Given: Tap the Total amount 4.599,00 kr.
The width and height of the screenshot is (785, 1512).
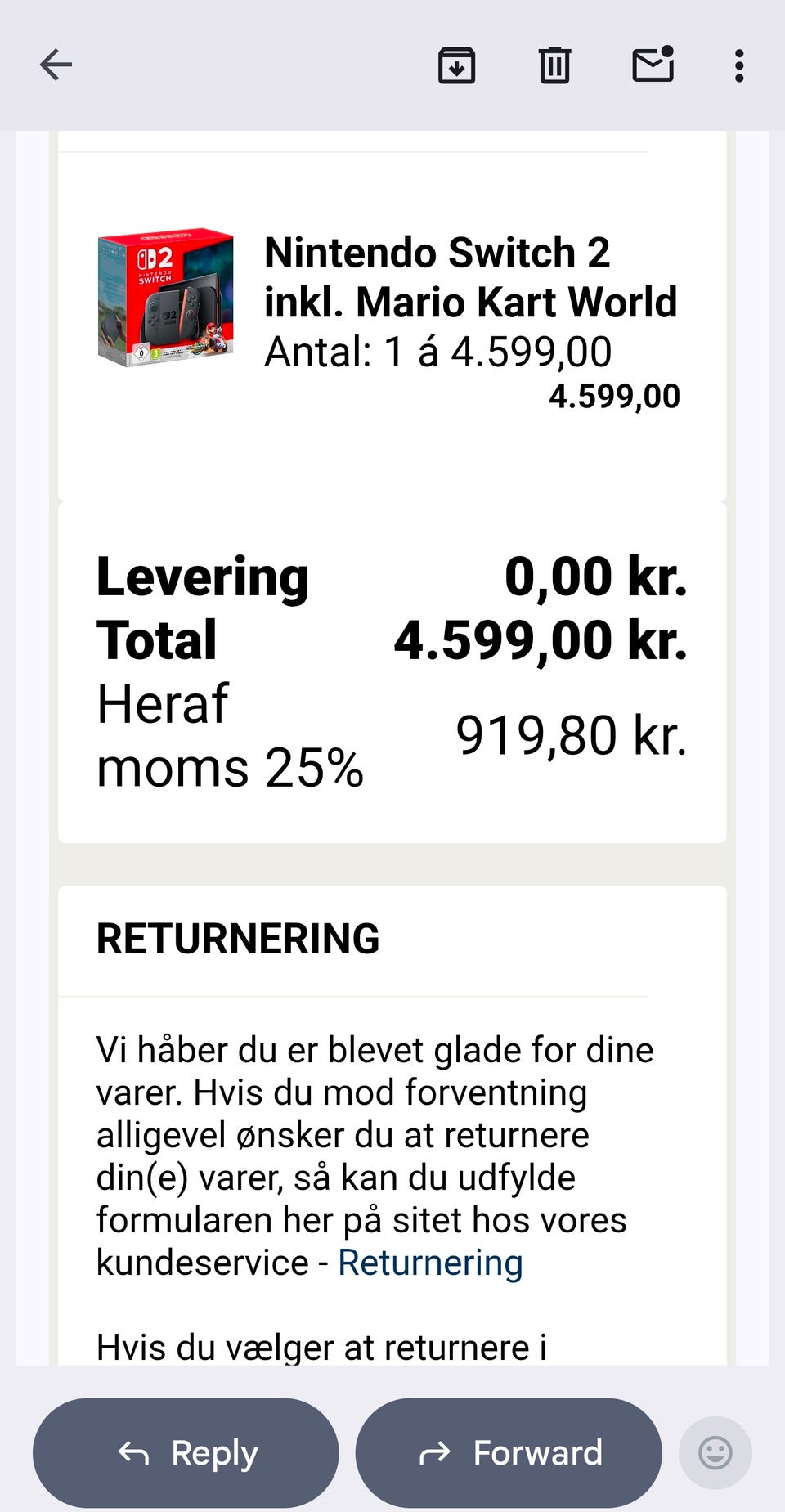Looking at the screenshot, I should (x=541, y=639).
